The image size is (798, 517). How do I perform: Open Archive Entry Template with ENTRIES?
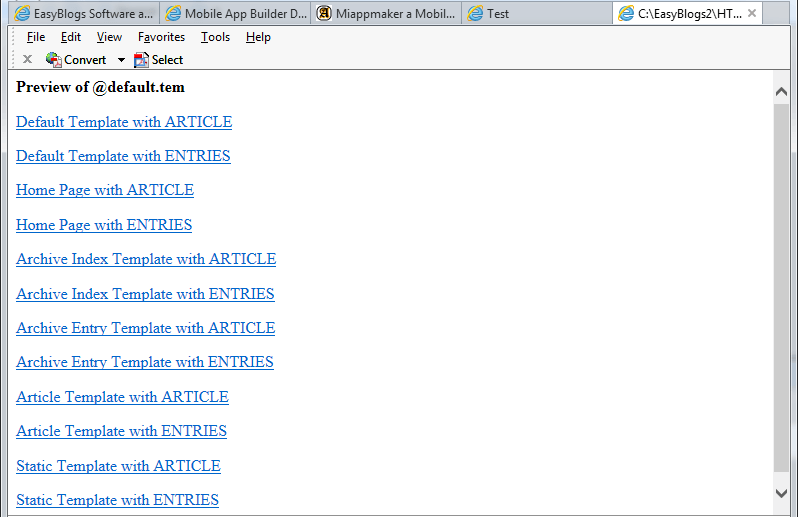coord(145,362)
